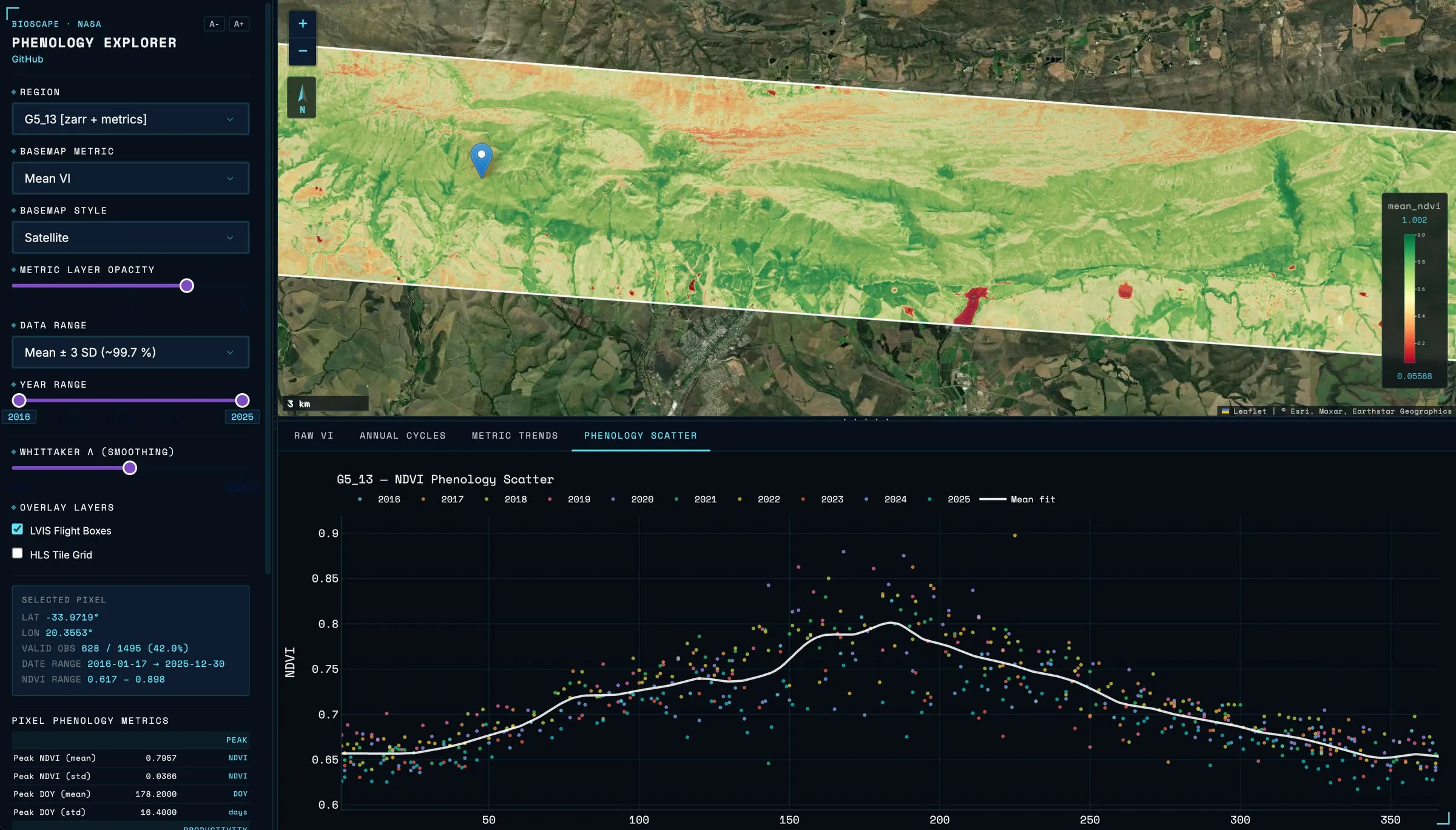Click the blue location pin on map
The image size is (1456, 830).
[x=481, y=160]
